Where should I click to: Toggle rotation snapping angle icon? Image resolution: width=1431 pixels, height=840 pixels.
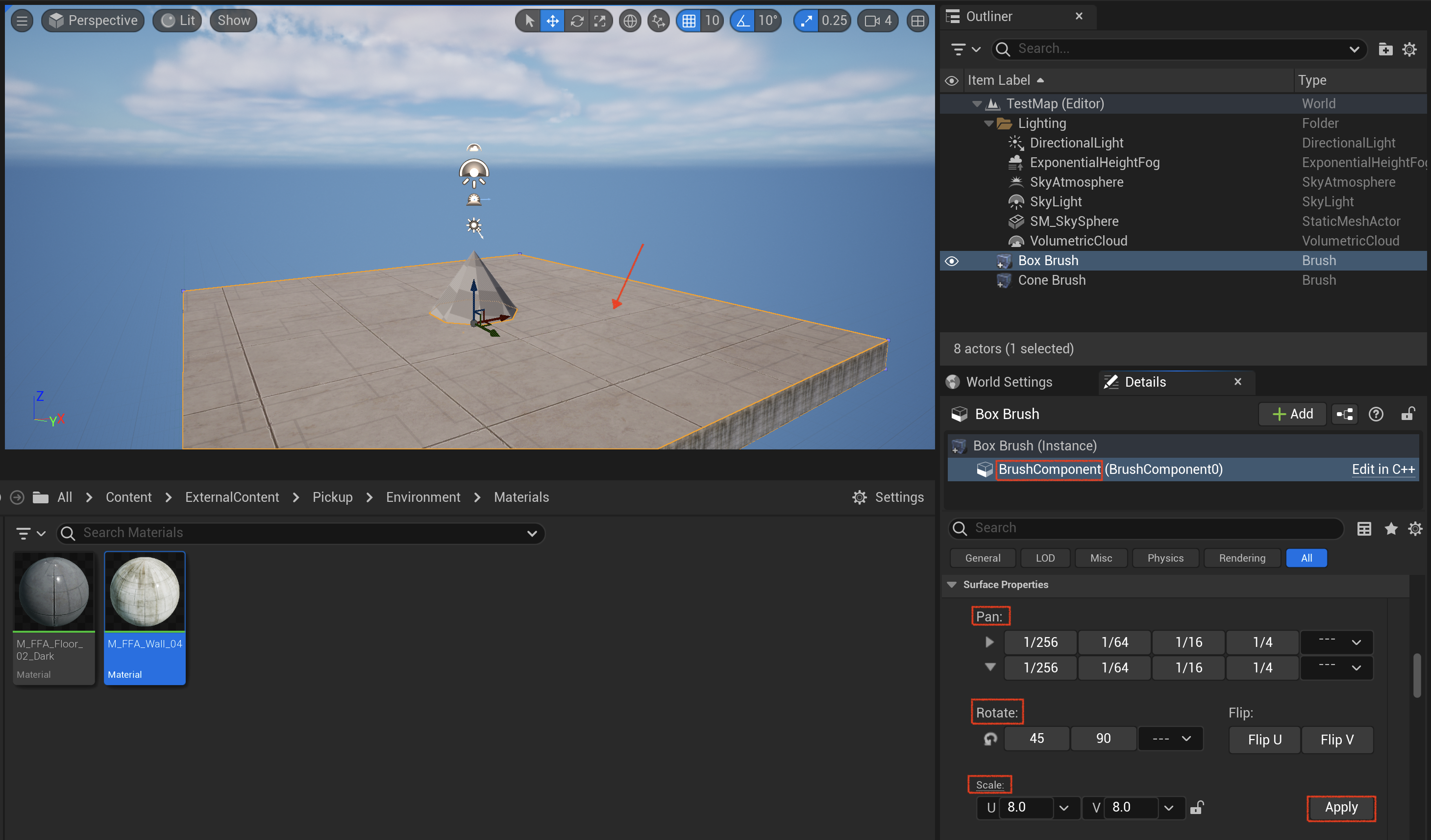click(743, 21)
